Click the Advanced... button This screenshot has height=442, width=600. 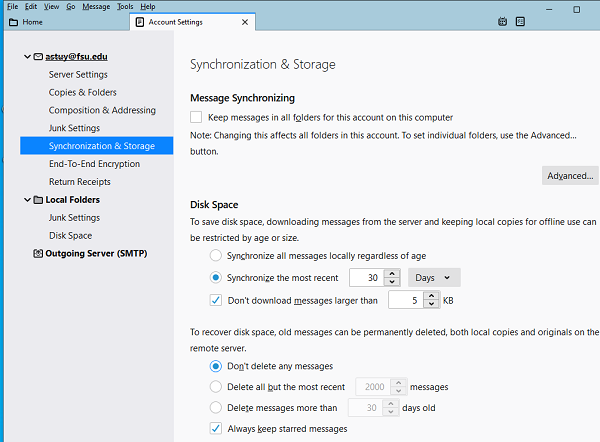(x=570, y=176)
